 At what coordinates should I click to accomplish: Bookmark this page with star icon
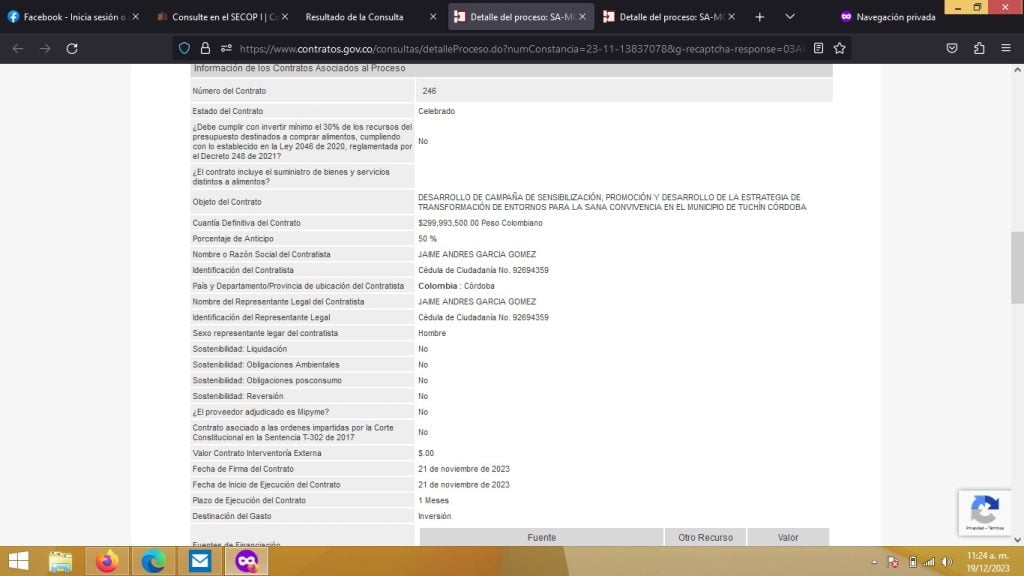(x=840, y=48)
